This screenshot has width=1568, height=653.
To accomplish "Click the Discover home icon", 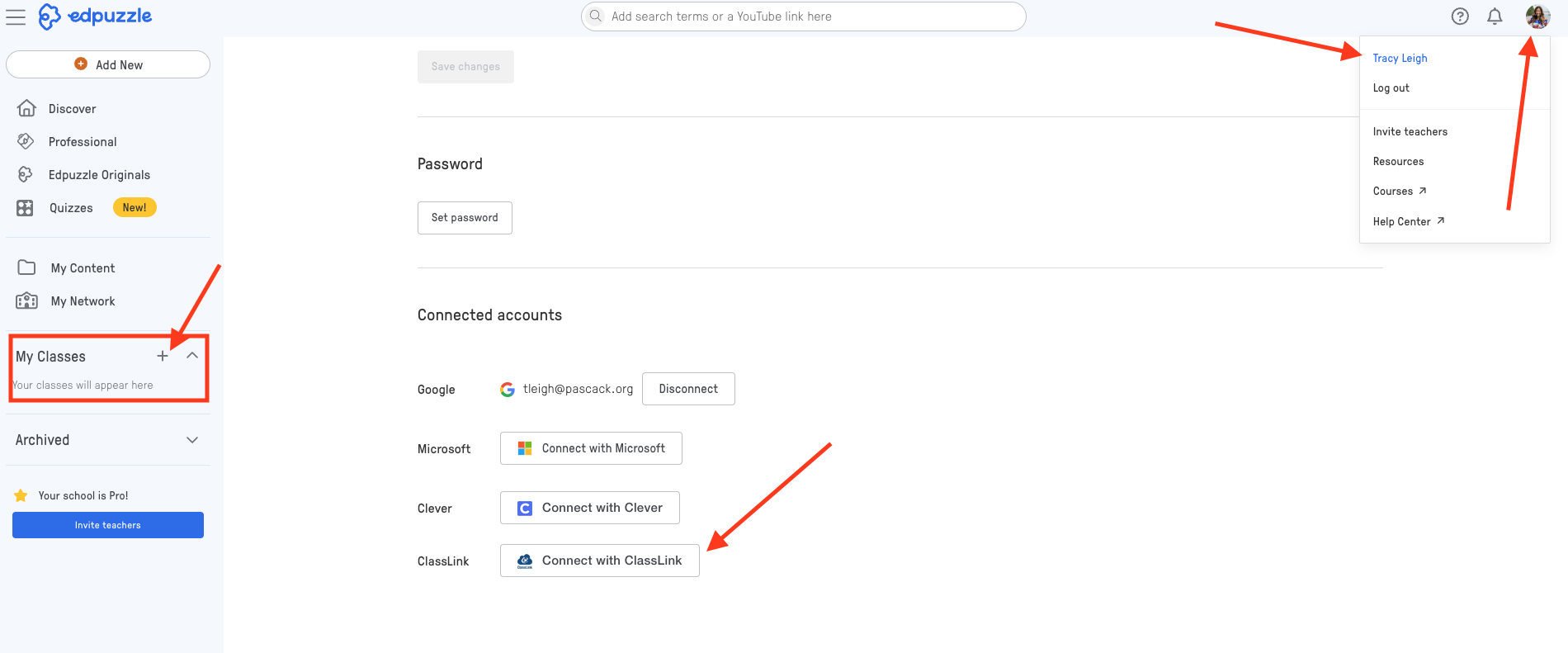I will coord(26,108).
